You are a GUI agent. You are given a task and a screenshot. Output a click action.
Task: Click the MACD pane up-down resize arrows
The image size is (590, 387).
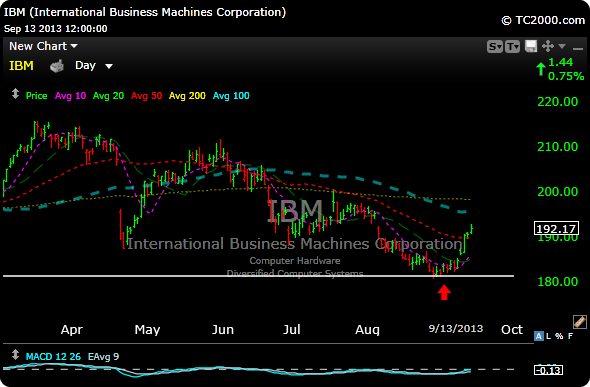click(15, 355)
